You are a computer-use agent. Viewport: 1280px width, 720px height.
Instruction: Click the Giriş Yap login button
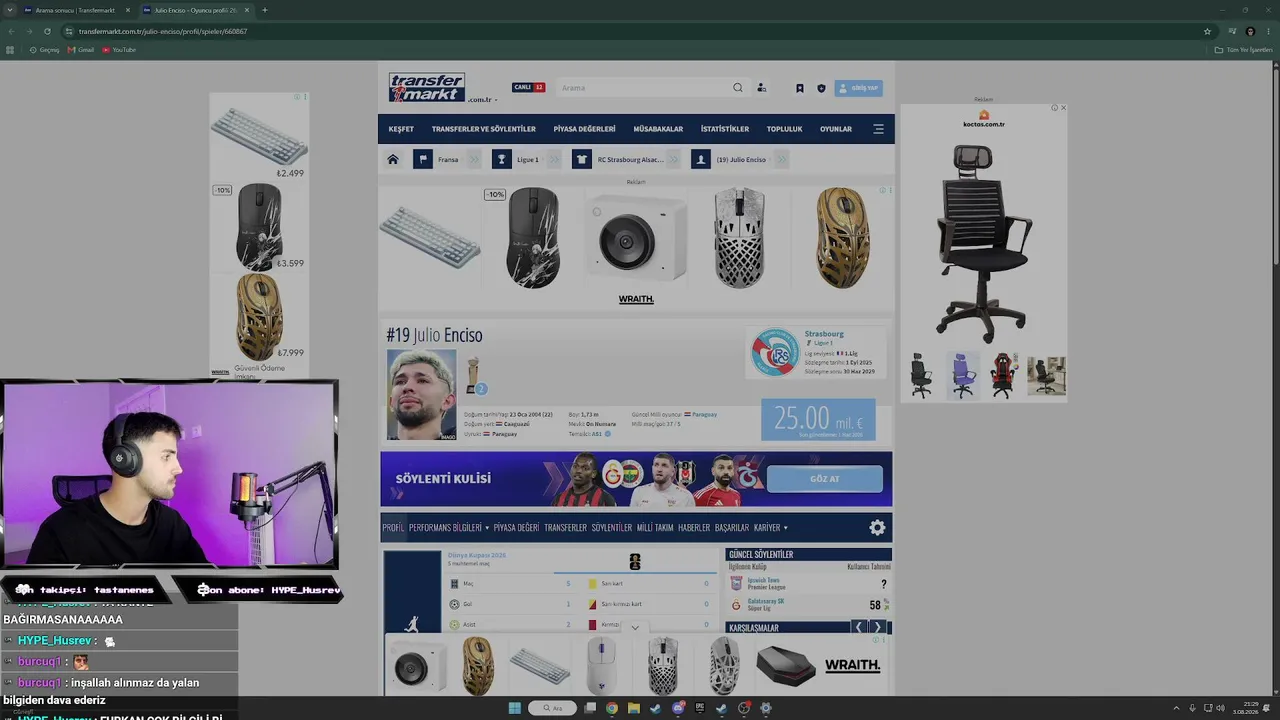(859, 88)
